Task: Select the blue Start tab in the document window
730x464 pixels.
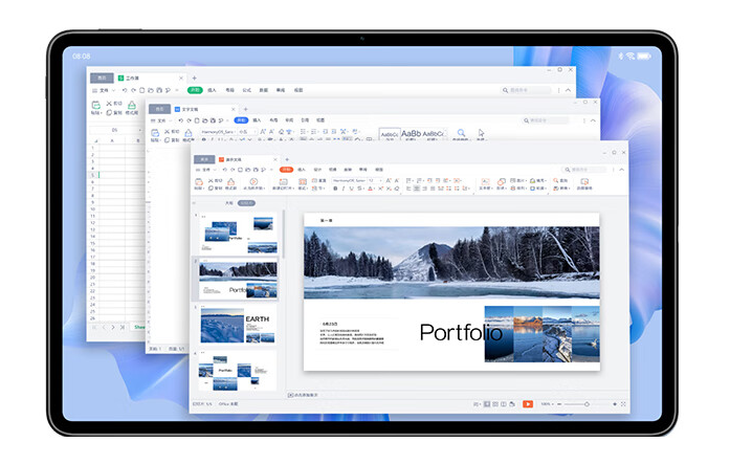Action: 241,120
